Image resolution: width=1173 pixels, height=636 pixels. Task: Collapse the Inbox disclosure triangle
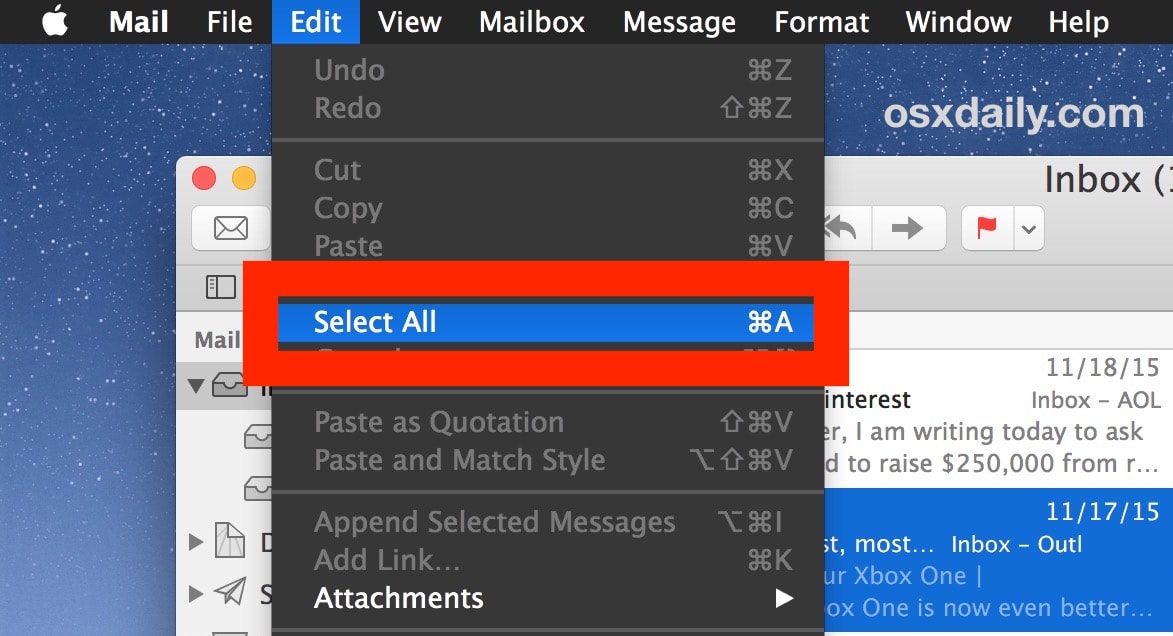point(195,385)
